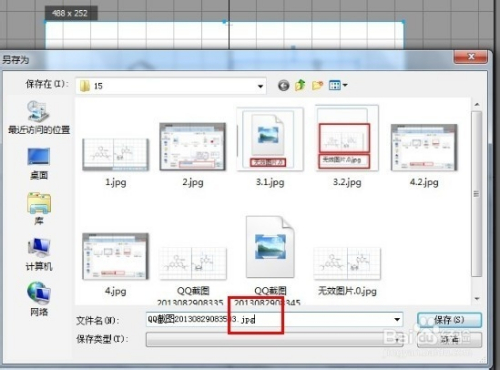Select QQ截图 file ending in 345

270,247
